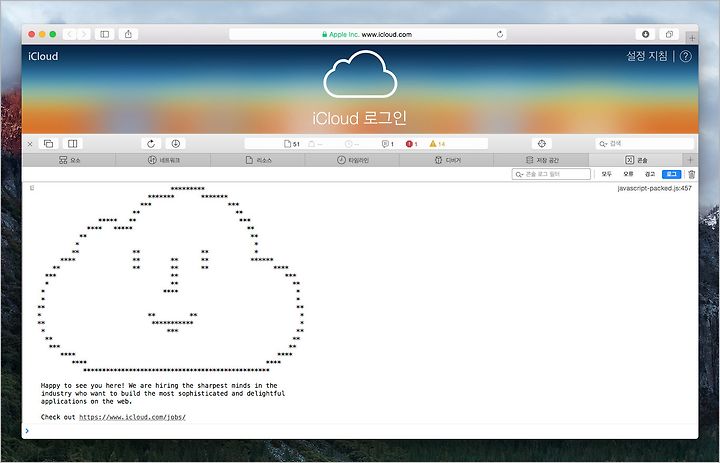
Task: Switch to the 네트워크 (Network) tab
Action: click(x=163, y=160)
